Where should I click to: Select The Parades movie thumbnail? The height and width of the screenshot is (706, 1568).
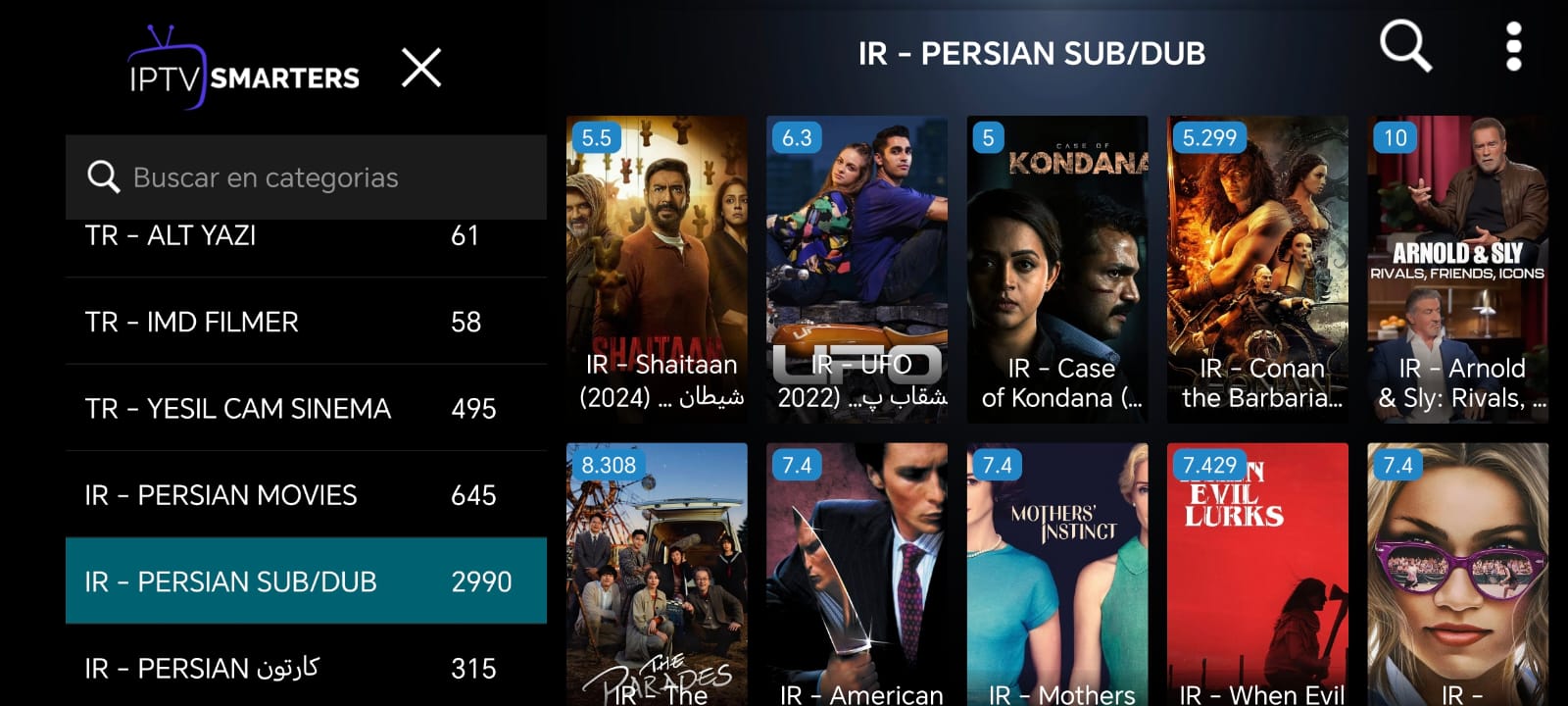click(657, 575)
